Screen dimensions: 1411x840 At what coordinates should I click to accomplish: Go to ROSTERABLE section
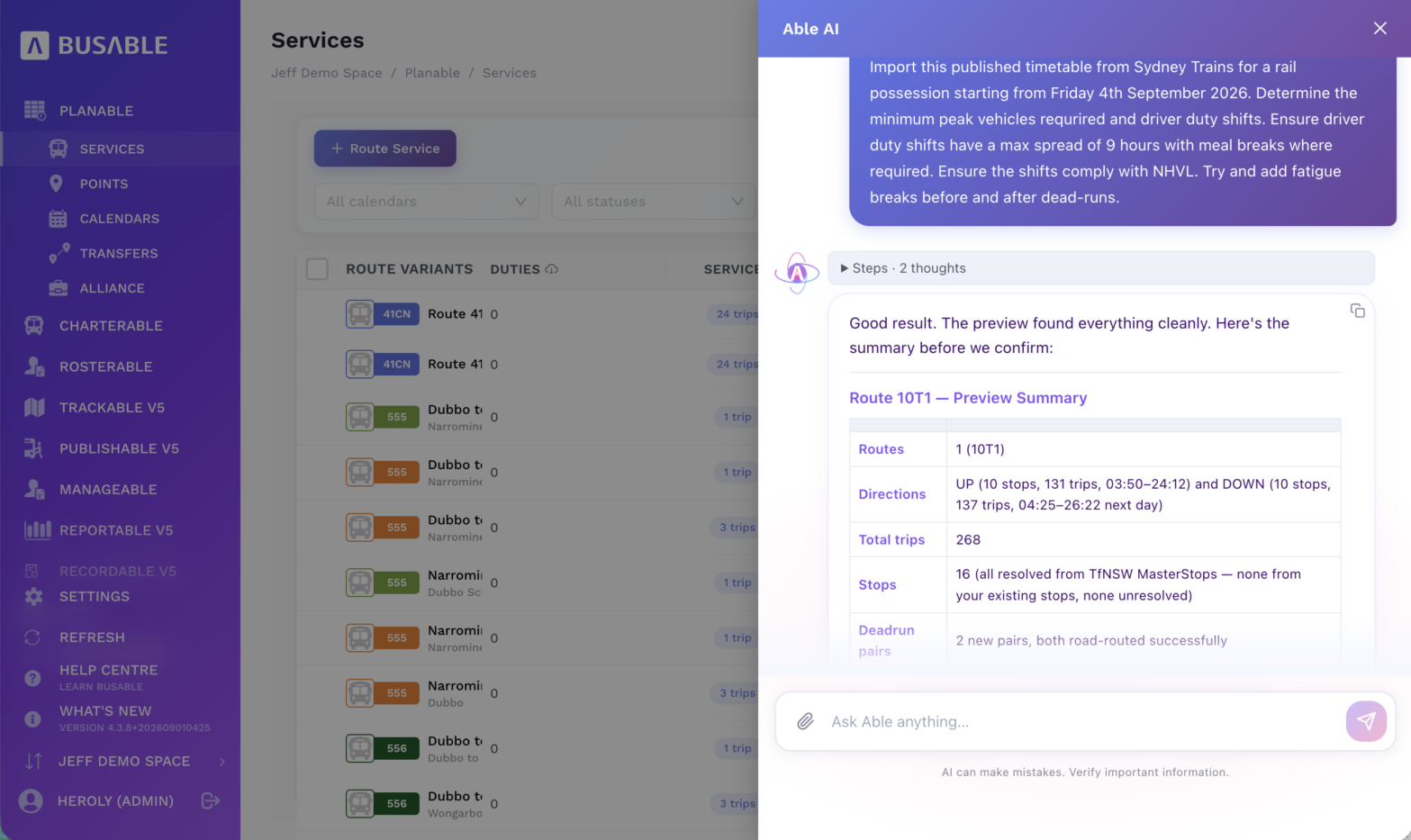pos(105,366)
